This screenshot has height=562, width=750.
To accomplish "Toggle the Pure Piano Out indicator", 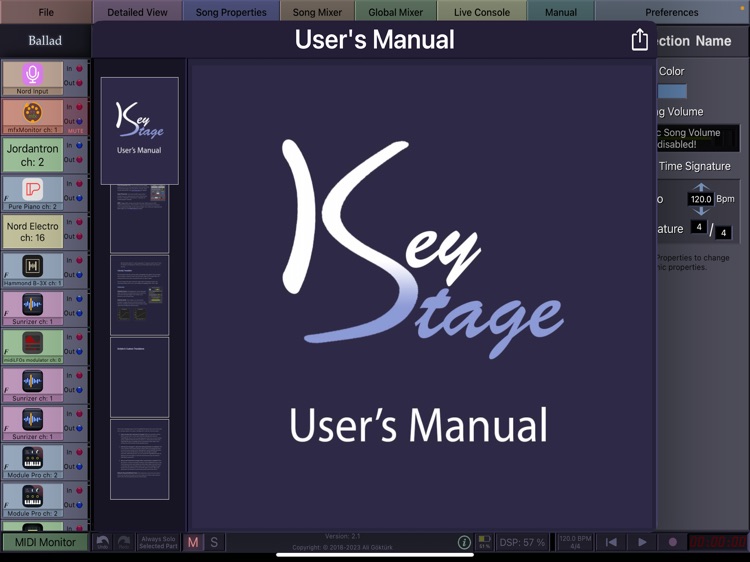I will click(79, 198).
